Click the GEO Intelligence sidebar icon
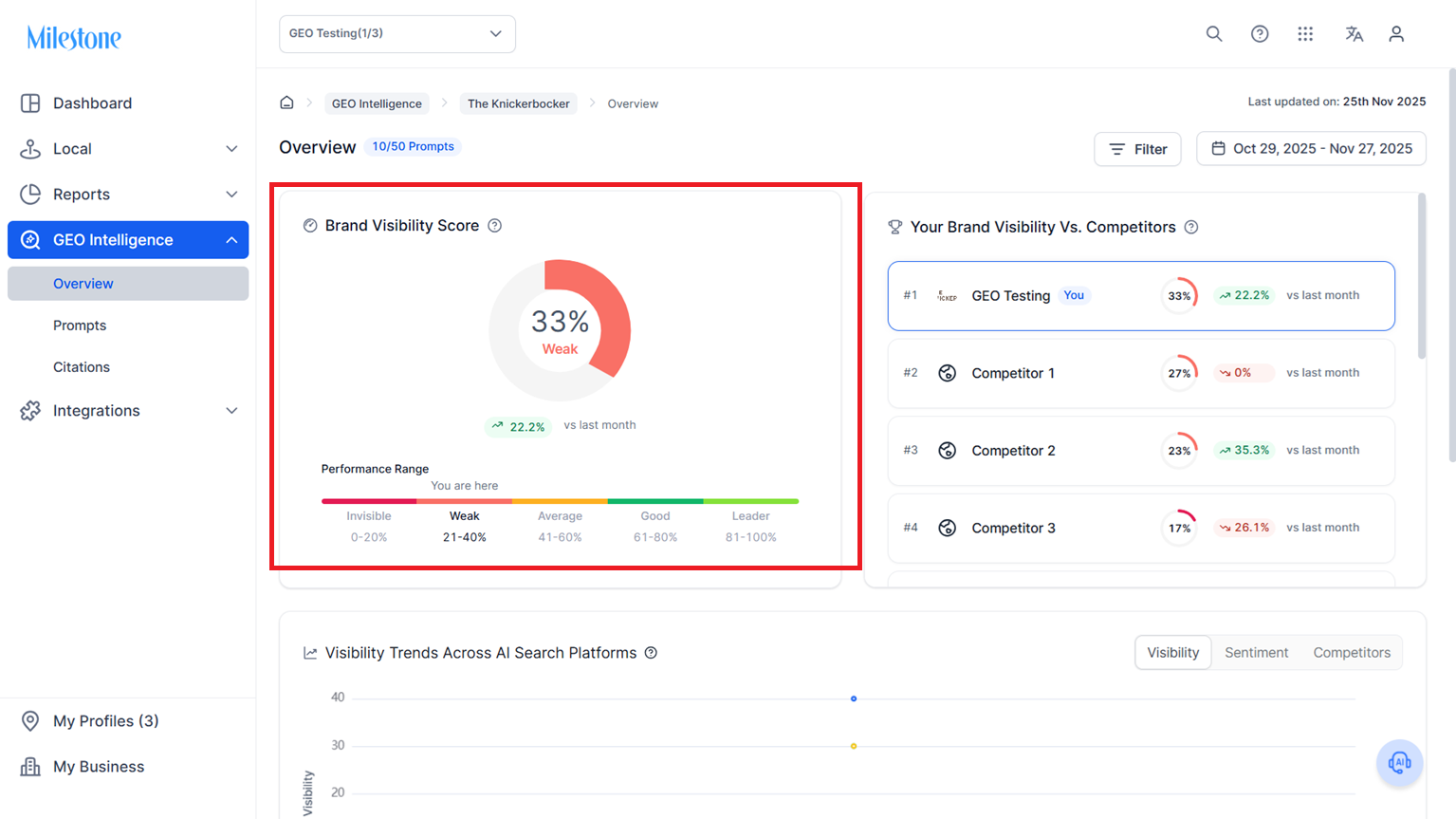The width and height of the screenshot is (1456, 819). 30,240
